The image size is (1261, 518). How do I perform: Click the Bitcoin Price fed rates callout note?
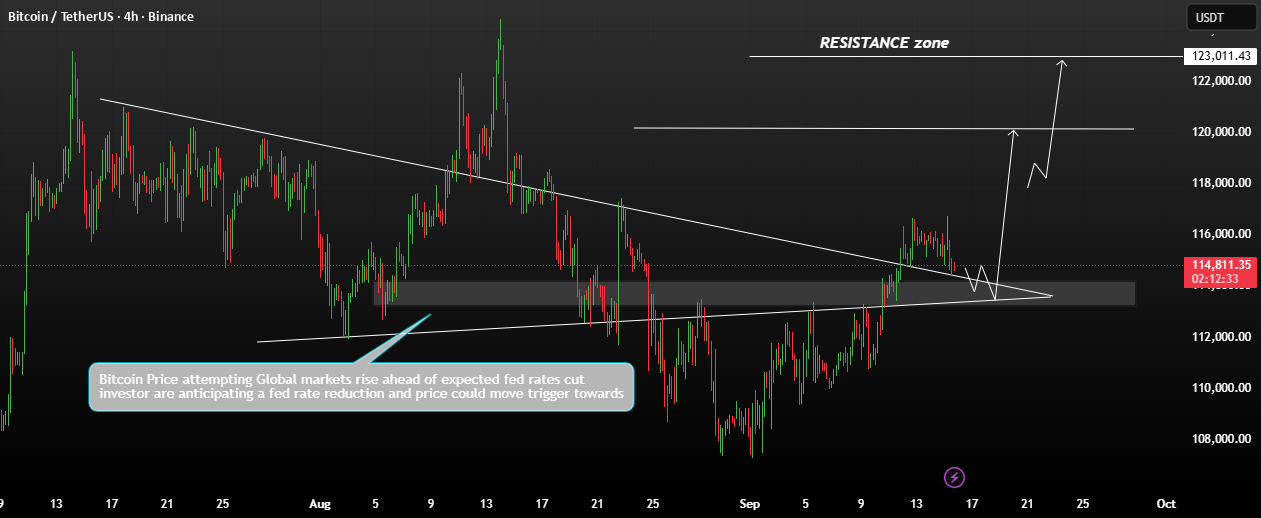point(361,387)
